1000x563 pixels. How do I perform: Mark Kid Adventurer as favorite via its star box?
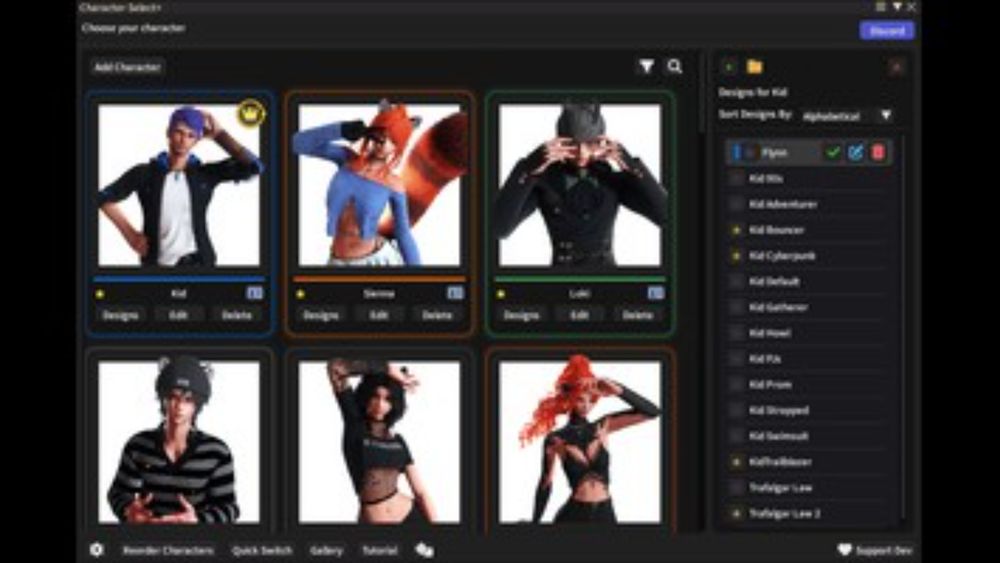click(737, 204)
